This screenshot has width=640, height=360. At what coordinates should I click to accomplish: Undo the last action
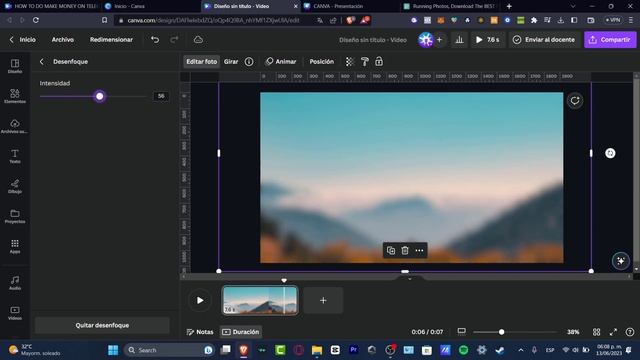point(155,40)
